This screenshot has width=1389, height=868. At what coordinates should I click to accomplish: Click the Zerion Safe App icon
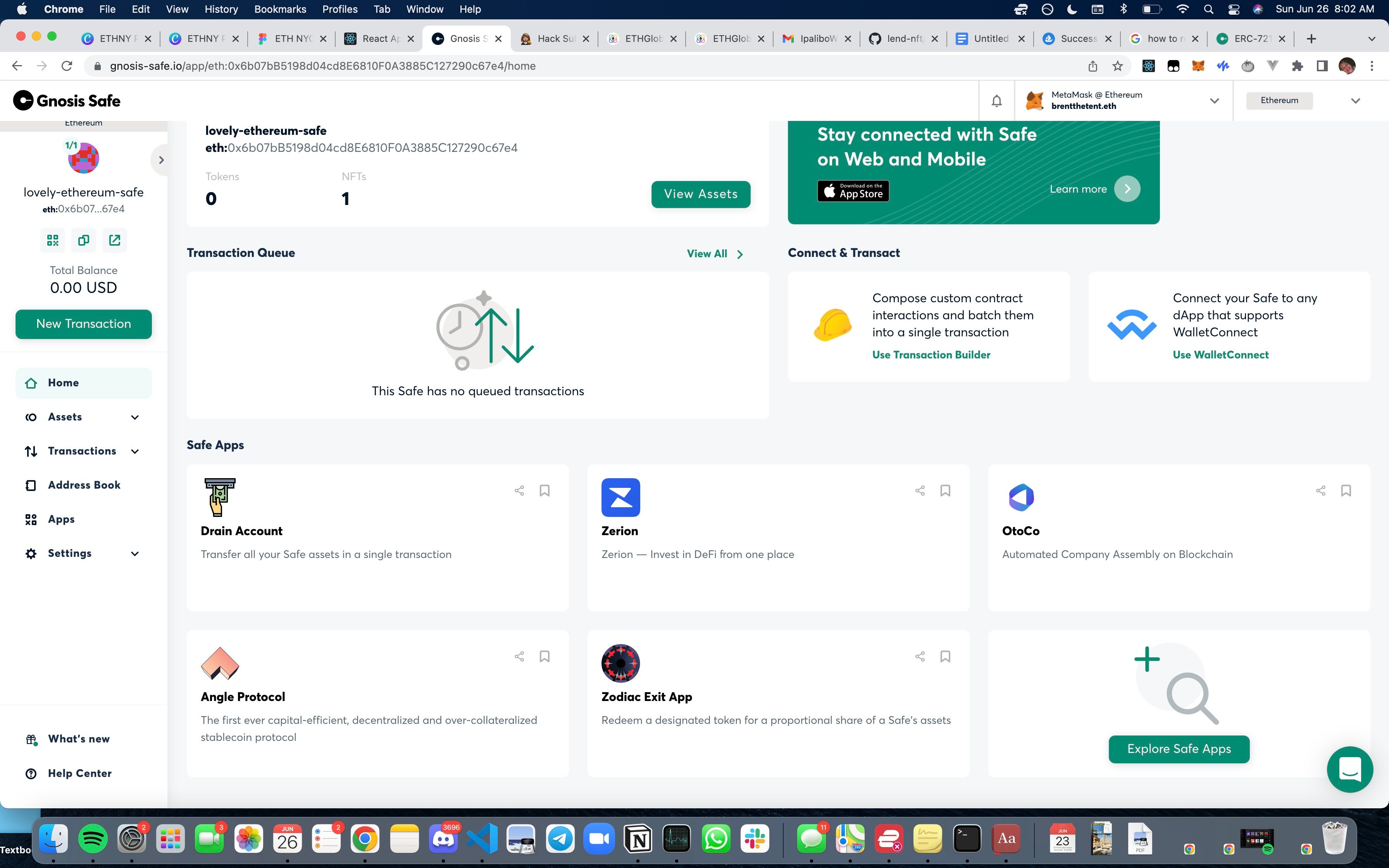(x=621, y=497)
